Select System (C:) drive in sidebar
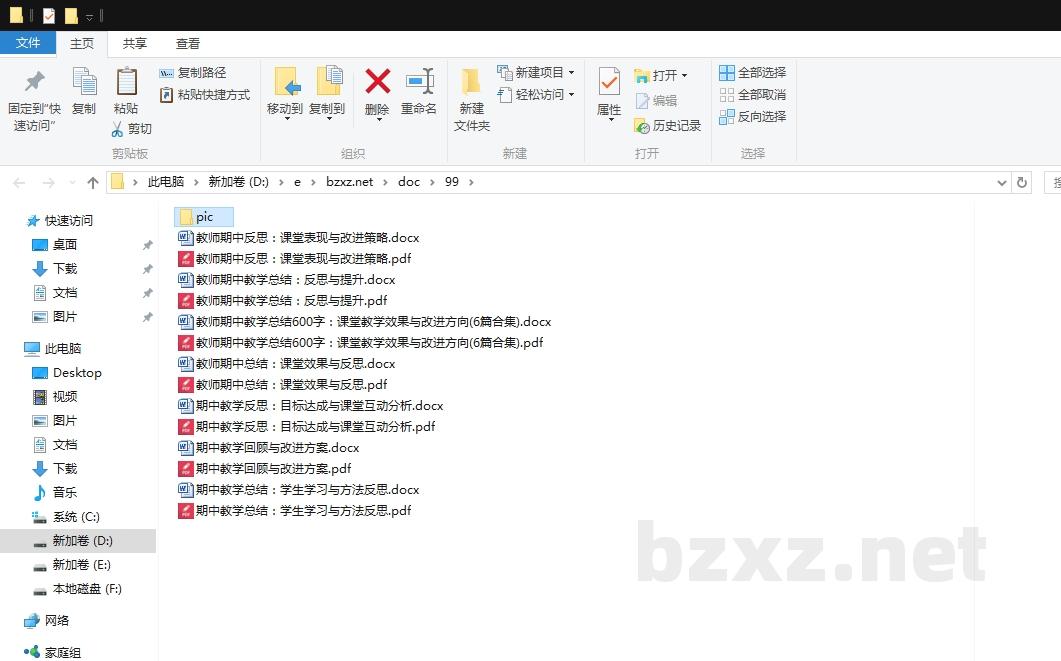Screen dimensions: 1061x661 pos(76,517)
